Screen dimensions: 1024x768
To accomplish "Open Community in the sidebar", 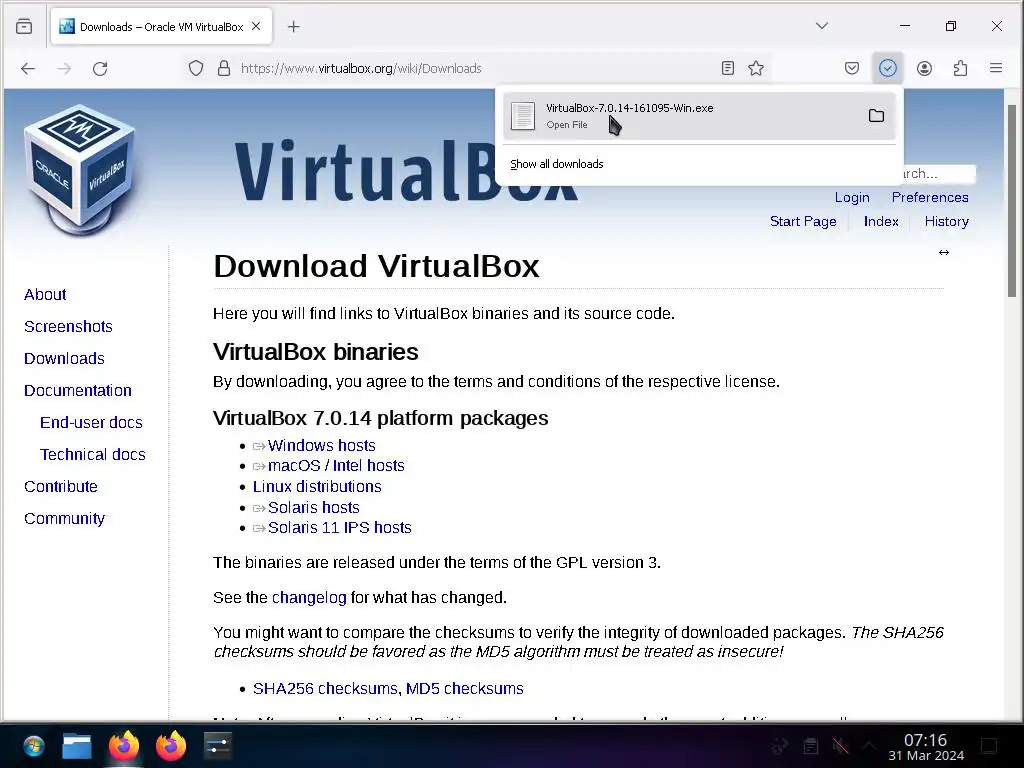I will 64,519.
